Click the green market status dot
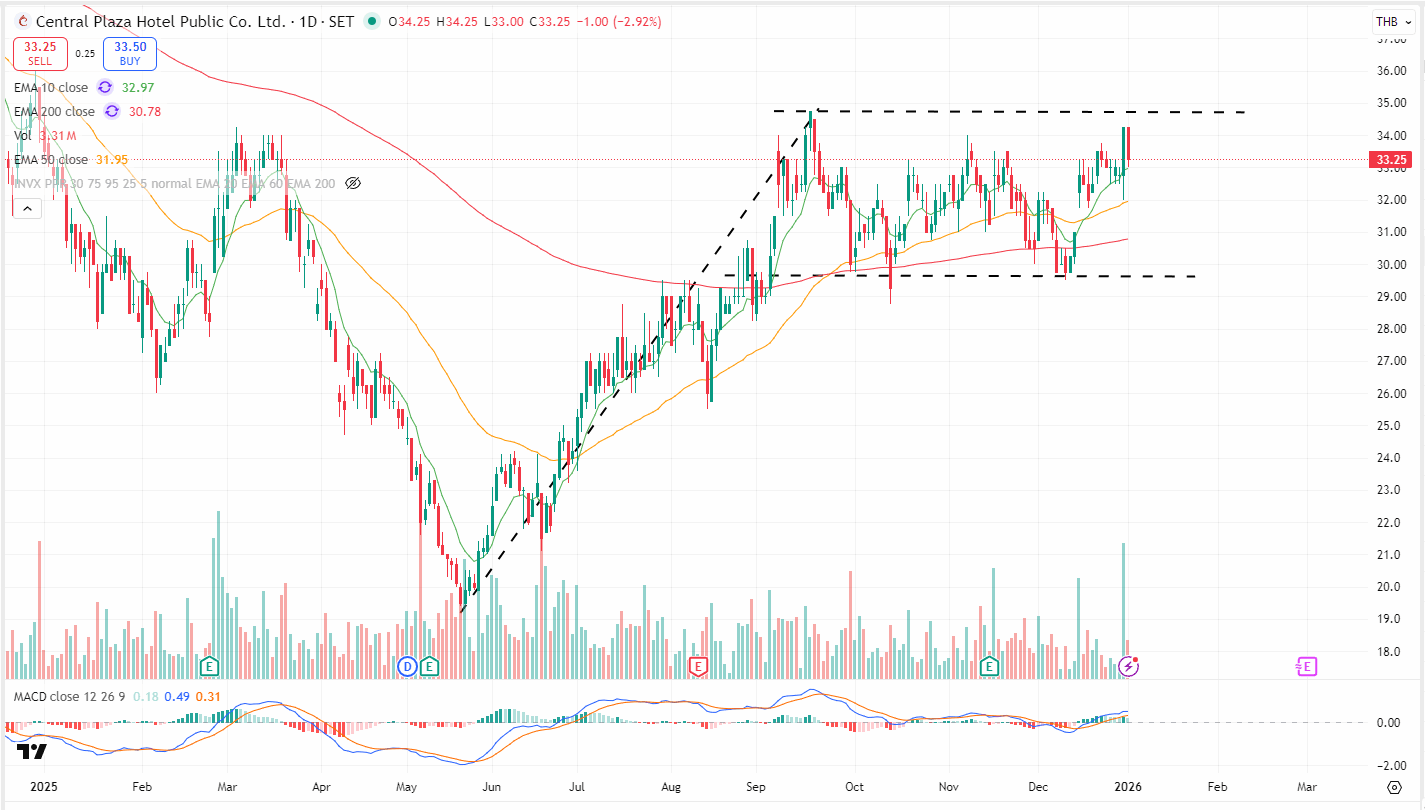This screenshot has width=1425, height=810. [373, 21]
